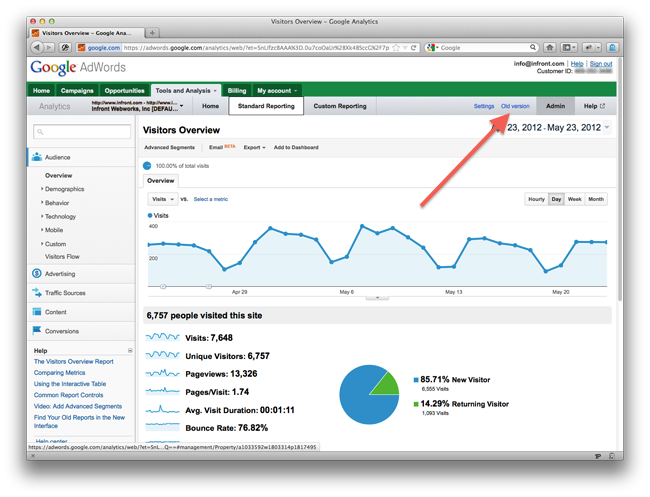
Task: Open Analytics Help in gray nav bar
Action: coord(594,106)
